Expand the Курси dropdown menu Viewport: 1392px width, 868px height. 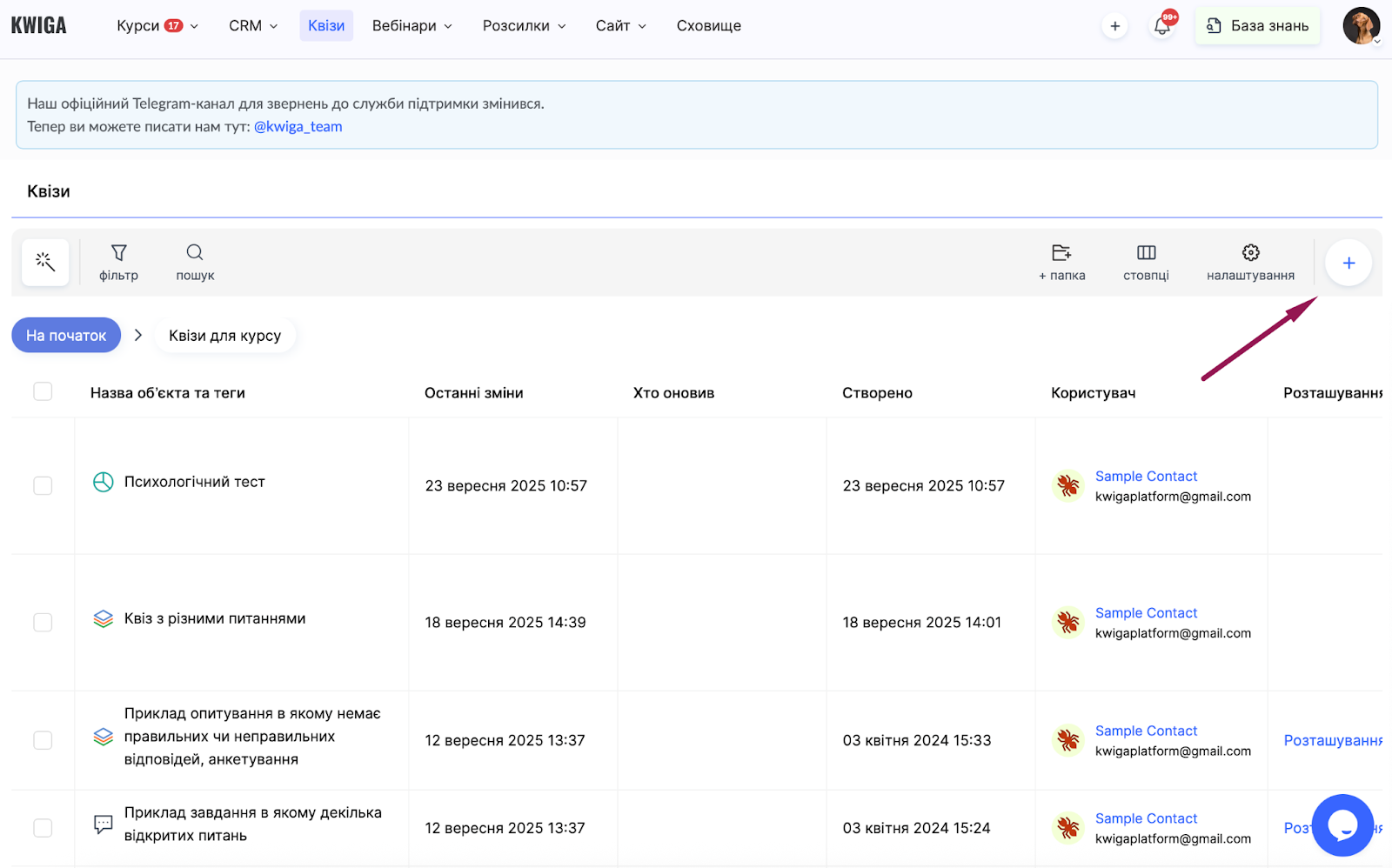[157, 26]
